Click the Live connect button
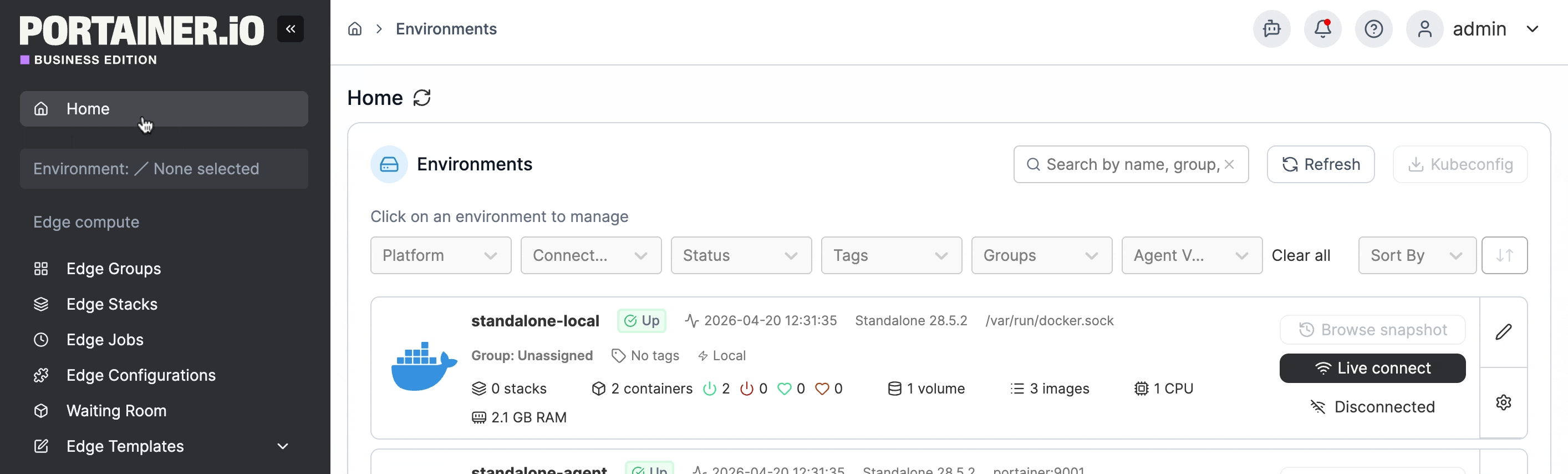Screen dimensions: 1568x474 coord(1372,369)
